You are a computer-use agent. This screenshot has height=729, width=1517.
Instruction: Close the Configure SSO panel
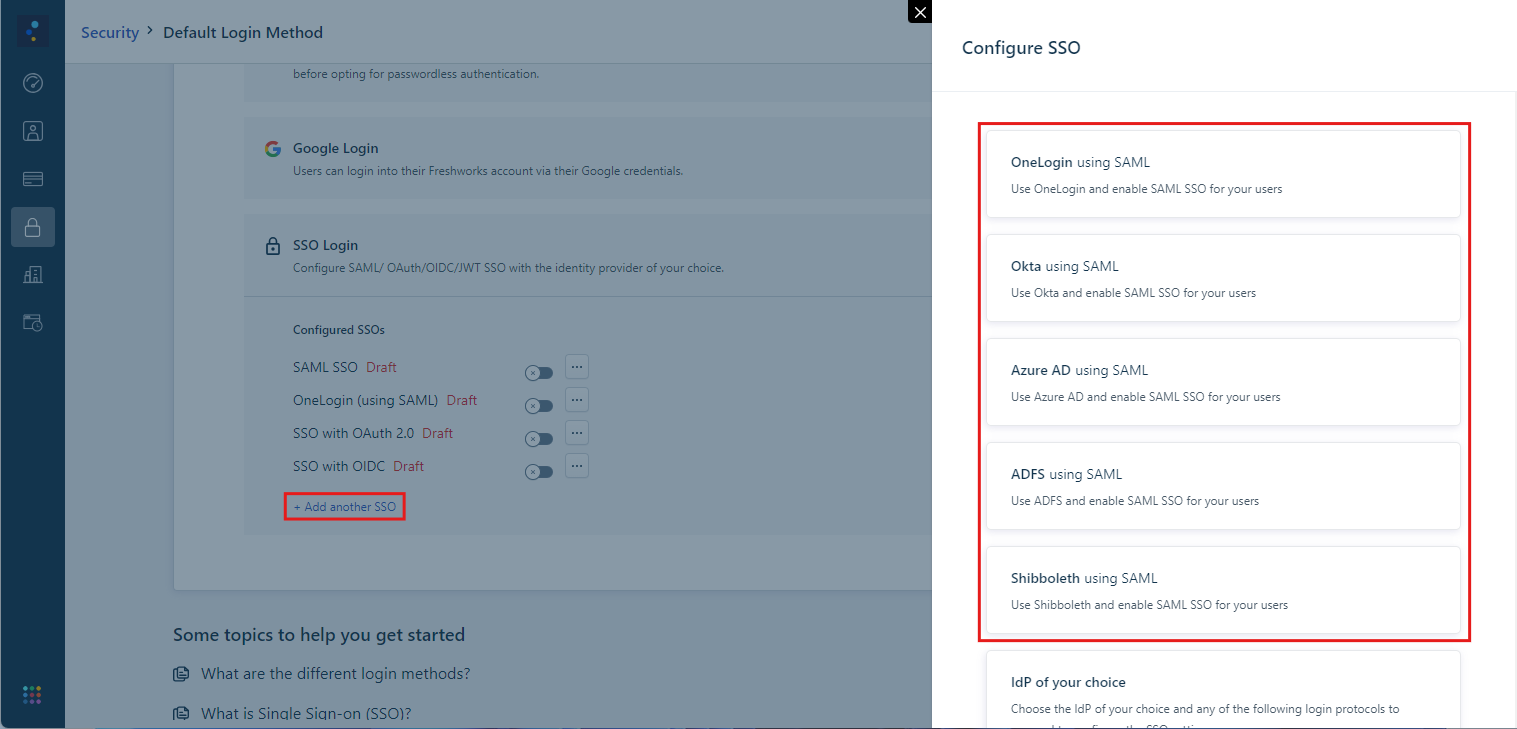[920, 12]
